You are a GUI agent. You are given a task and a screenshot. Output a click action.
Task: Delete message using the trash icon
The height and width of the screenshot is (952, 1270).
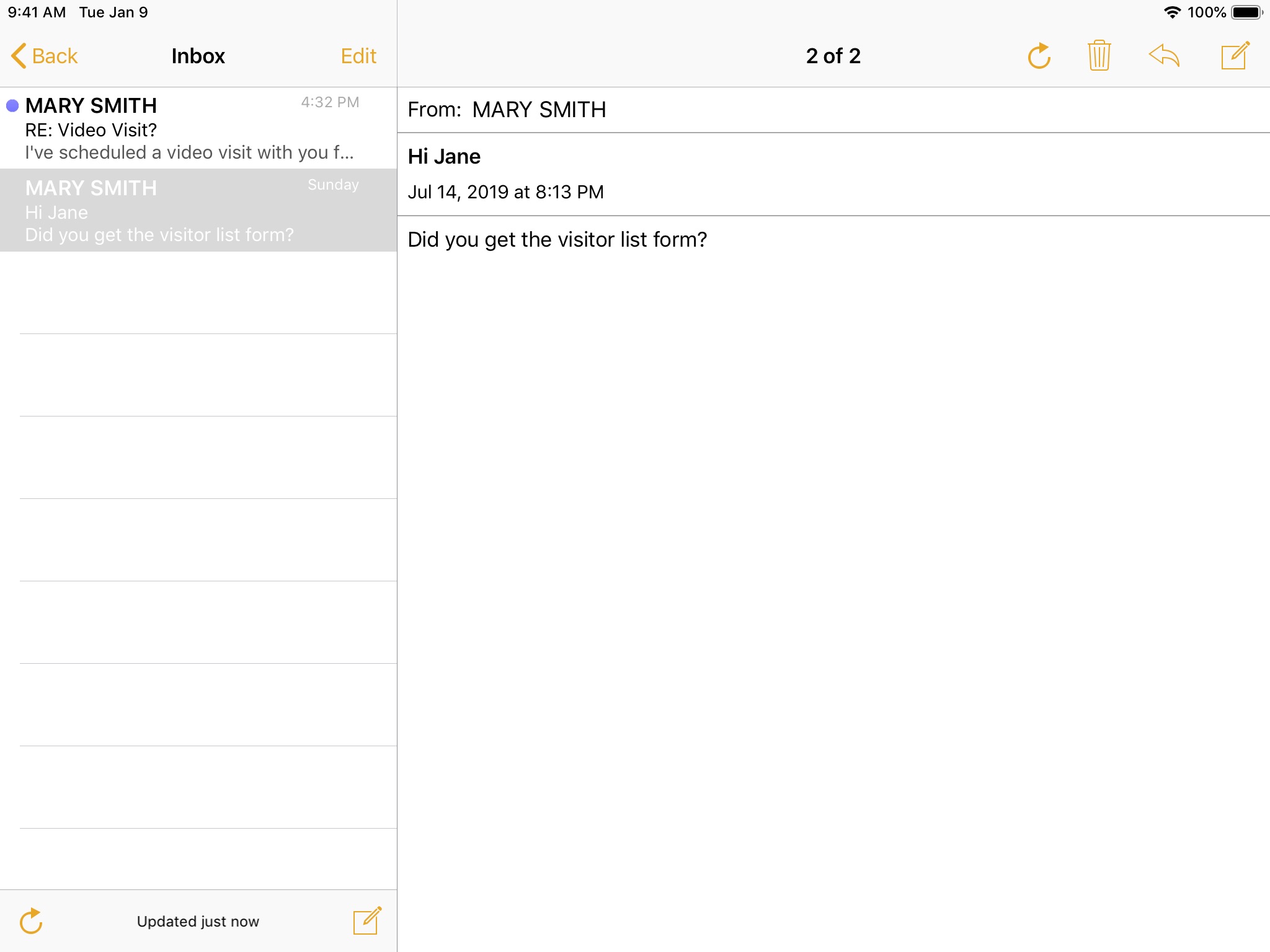pyautogui.click(x=1099, y=56)
